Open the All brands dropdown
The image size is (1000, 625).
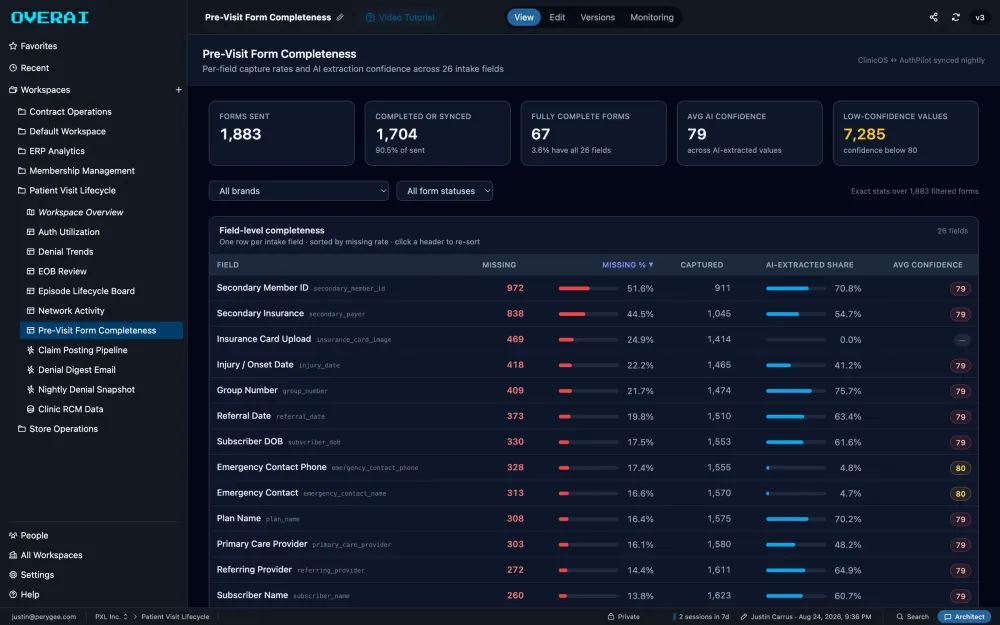point(298,191)
